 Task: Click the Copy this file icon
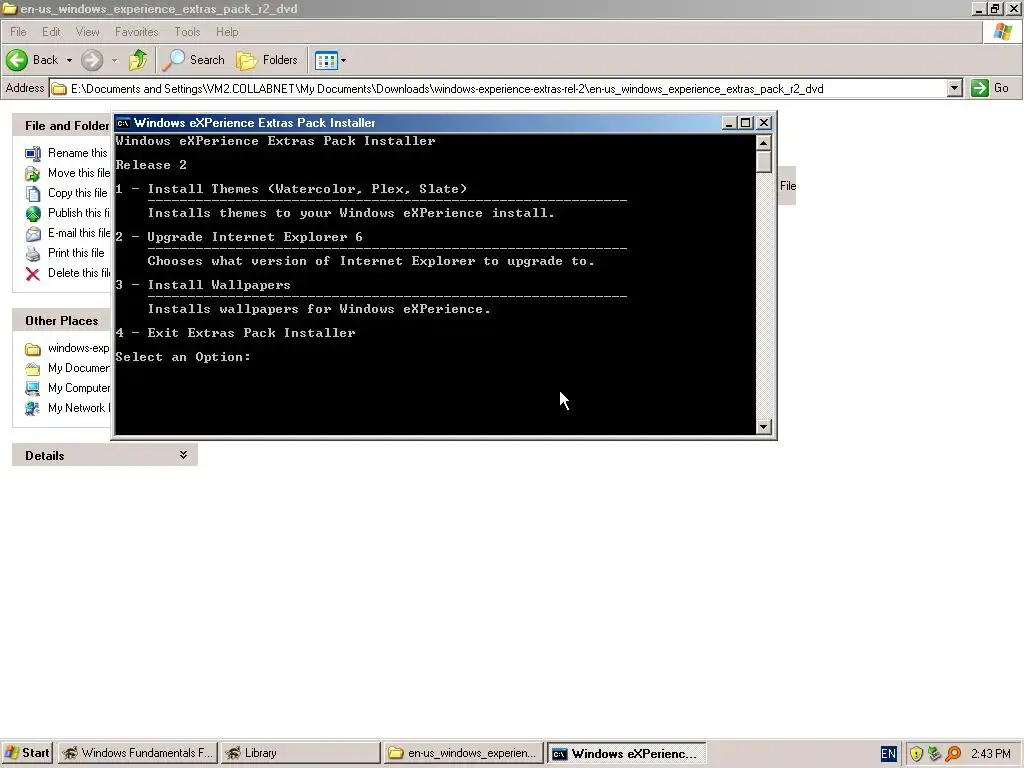click(33, 193)
